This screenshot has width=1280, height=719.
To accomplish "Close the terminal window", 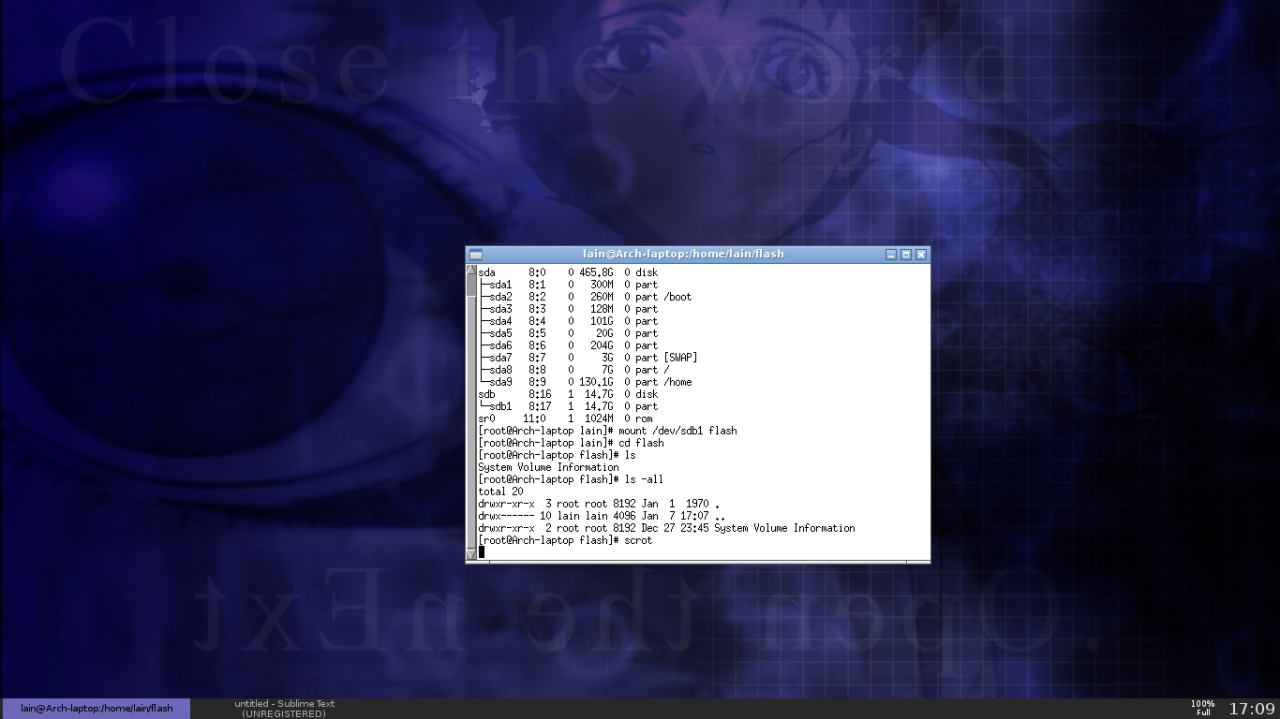I will click(x=921, y=255).
